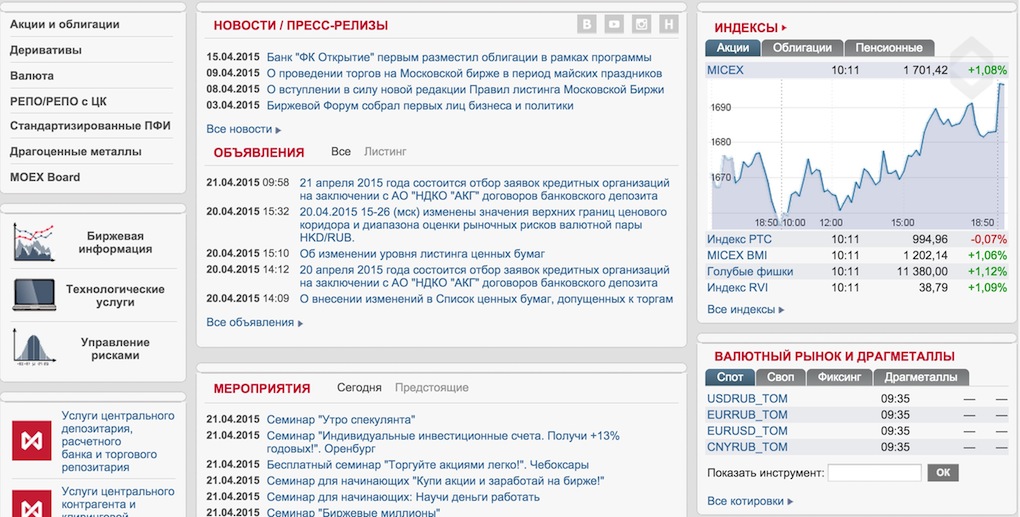Open the MICEX index row link

pyautogui.click(x=725, y=70)
